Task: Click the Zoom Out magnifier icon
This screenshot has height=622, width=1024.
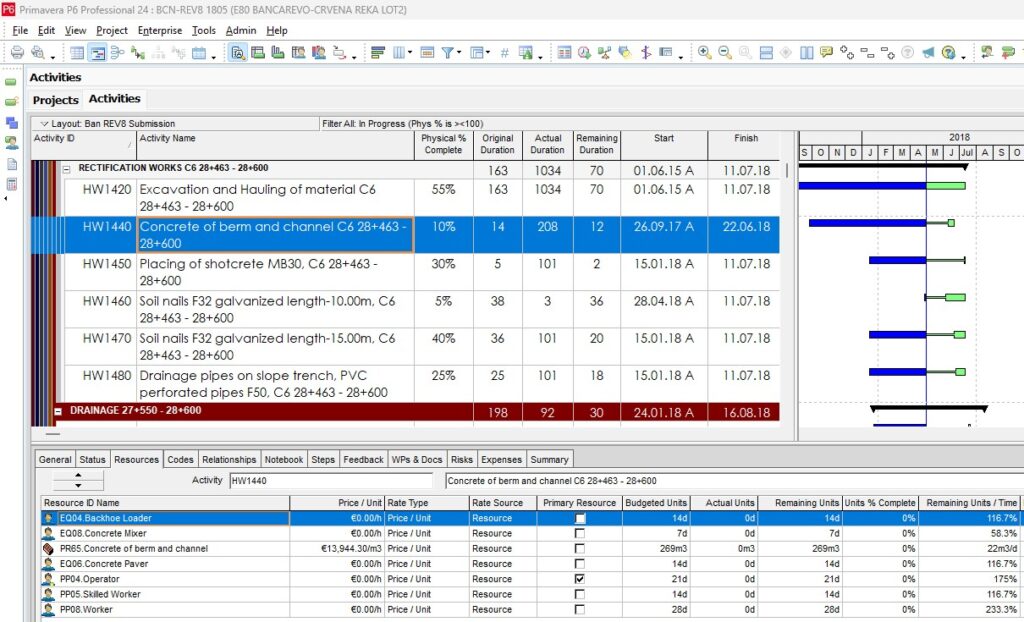Action: pyautogui.click(x=724, y=53)
